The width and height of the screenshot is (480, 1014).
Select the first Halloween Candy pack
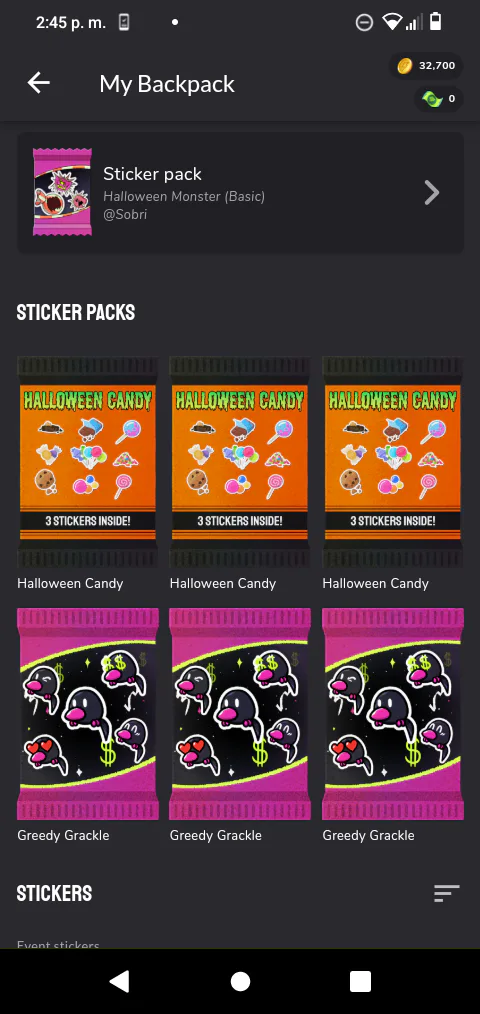pos(87,462)
